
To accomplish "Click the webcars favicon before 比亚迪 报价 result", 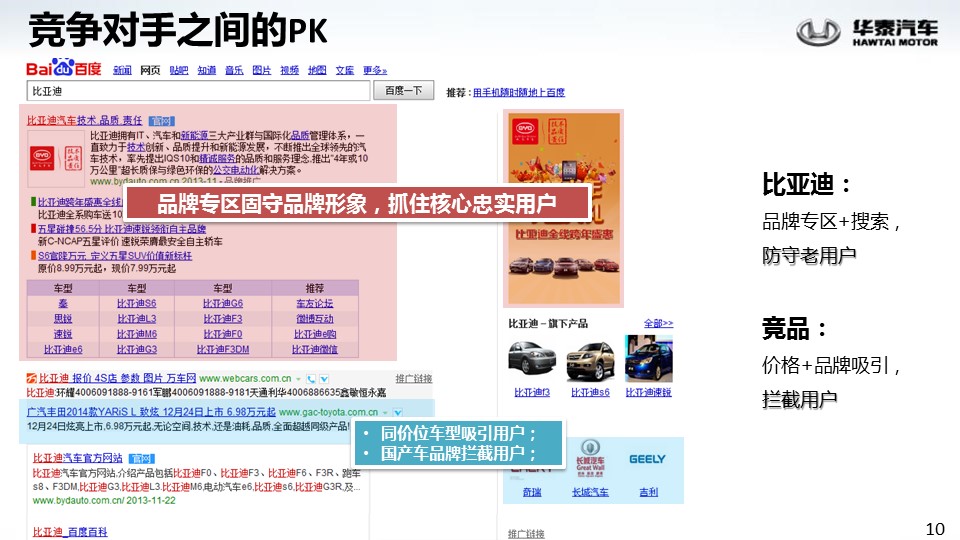I will tap(31, 379).
